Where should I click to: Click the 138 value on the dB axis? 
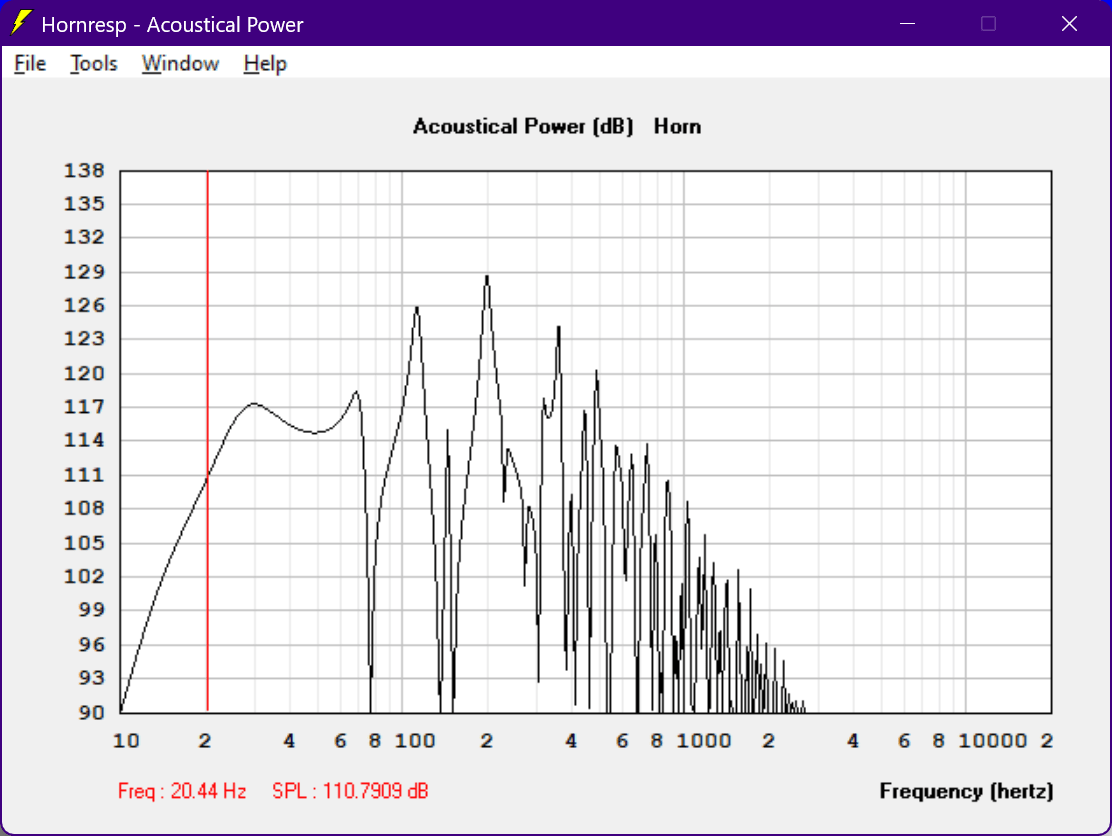tap(84, 171)
